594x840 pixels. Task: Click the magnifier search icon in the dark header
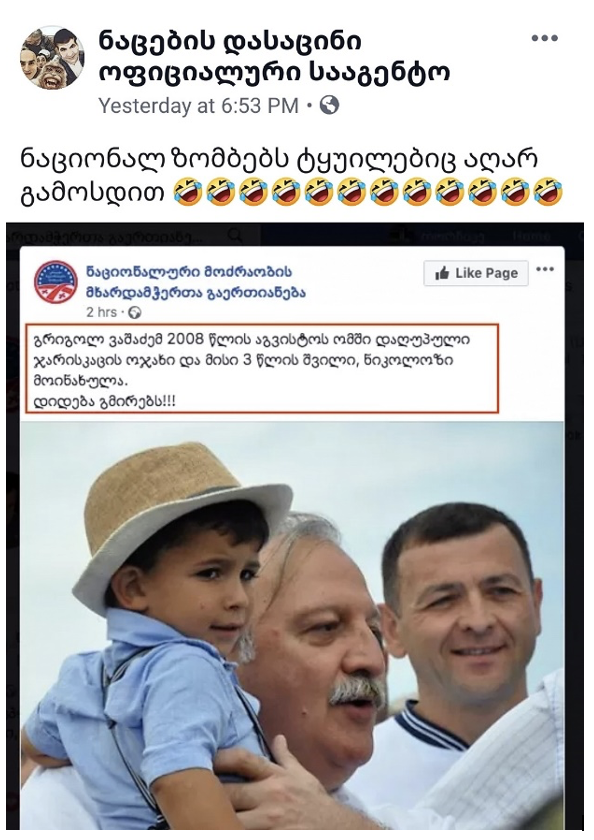click(x=234, y=235)
